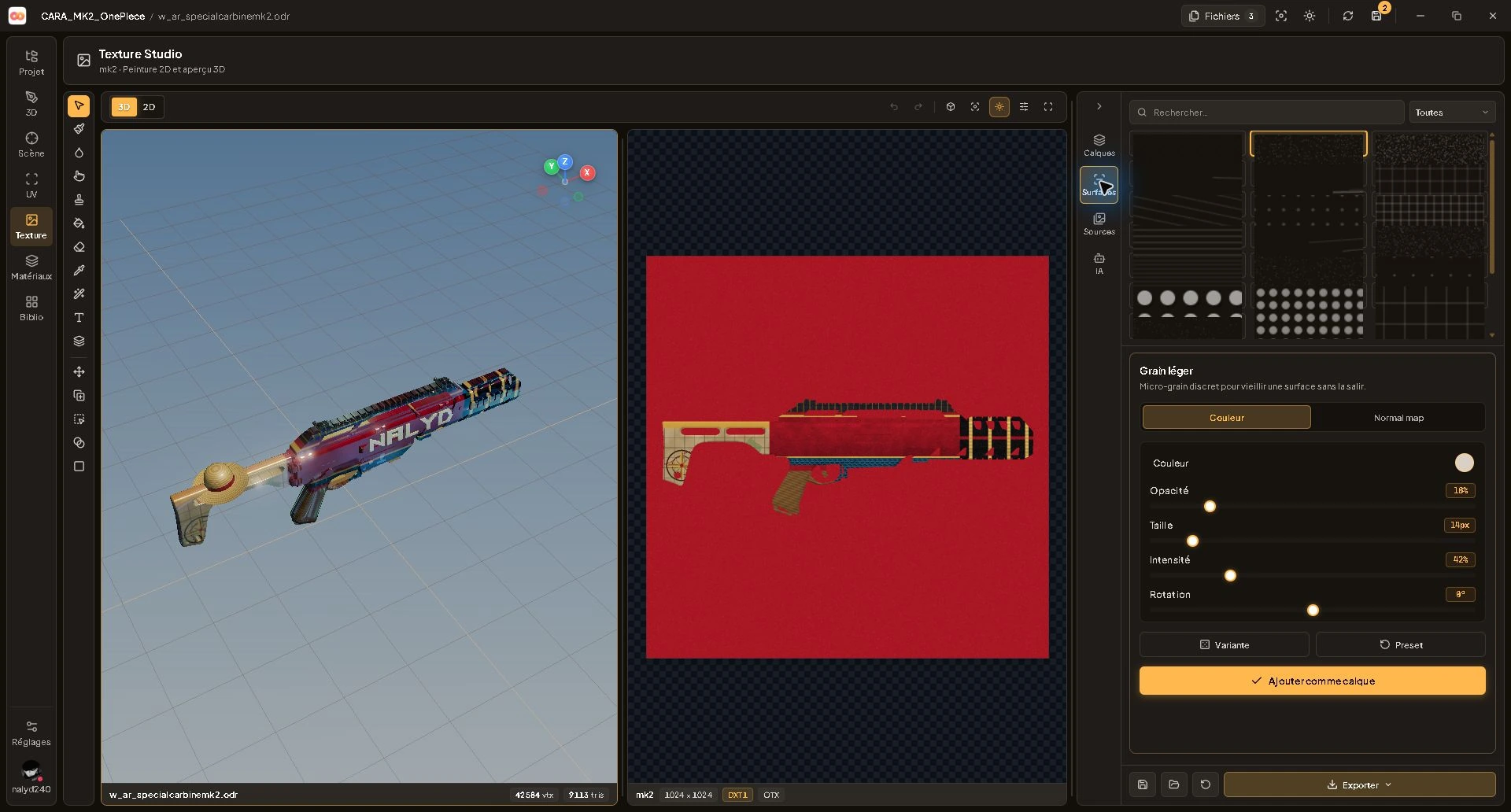Activate the arrow selection tool

coord(79,105)
